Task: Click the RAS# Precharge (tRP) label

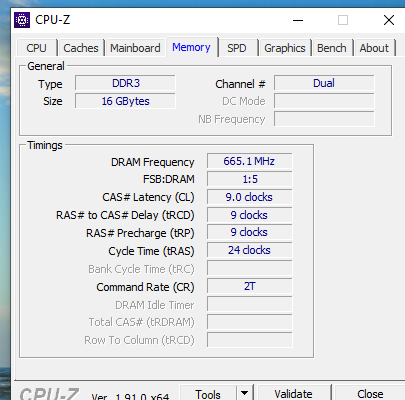Action: 140,233
